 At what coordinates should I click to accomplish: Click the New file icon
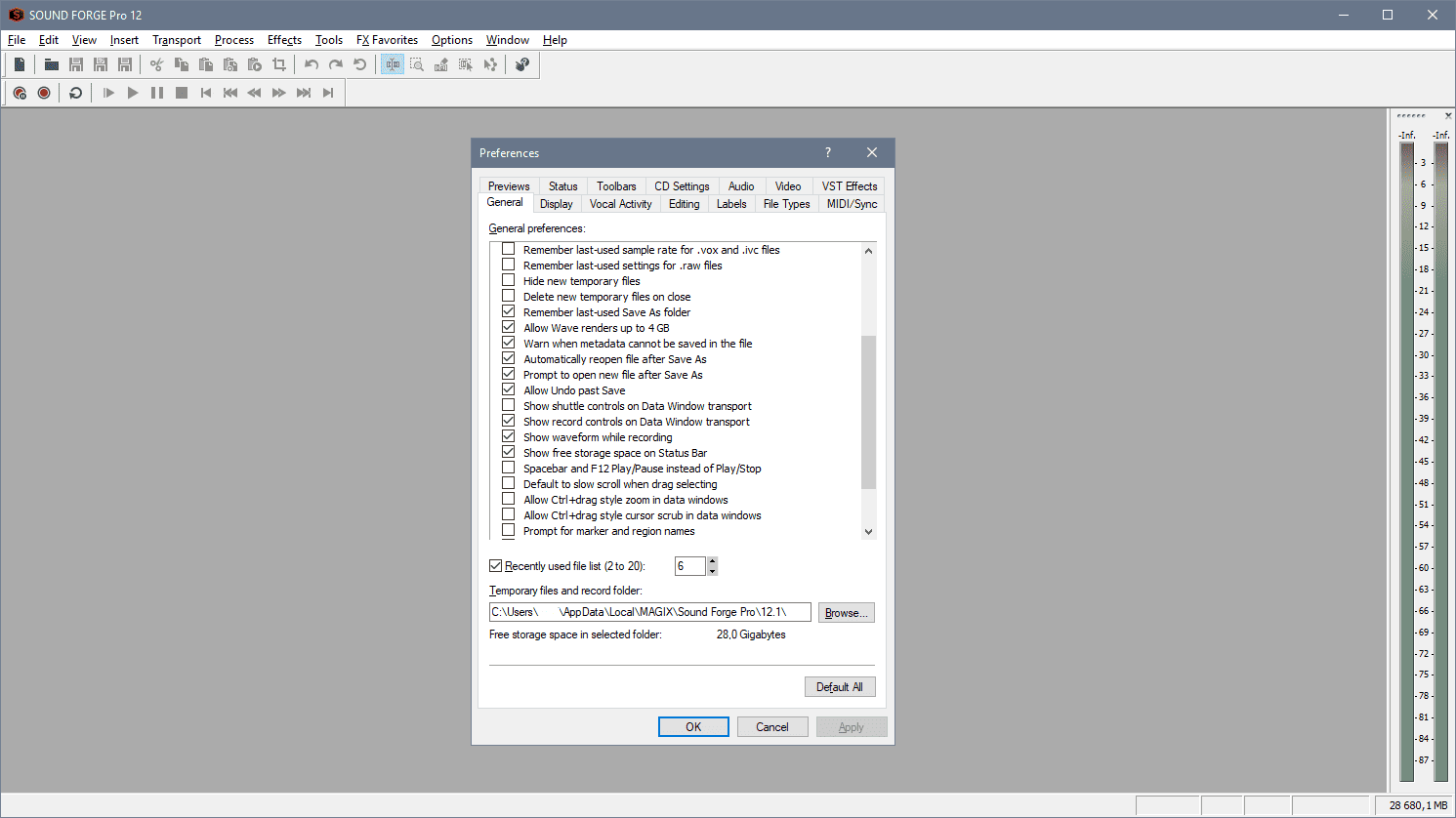pos(20,64)
